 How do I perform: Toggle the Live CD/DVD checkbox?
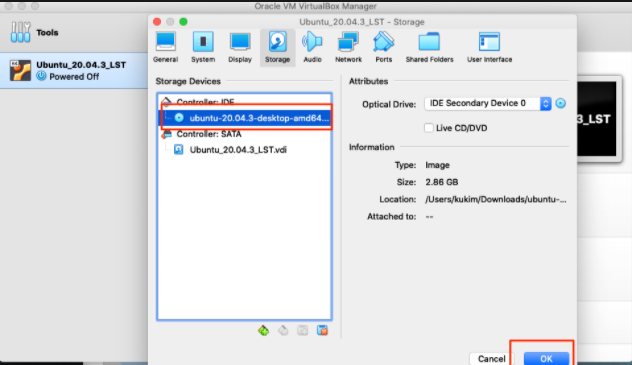429,128
